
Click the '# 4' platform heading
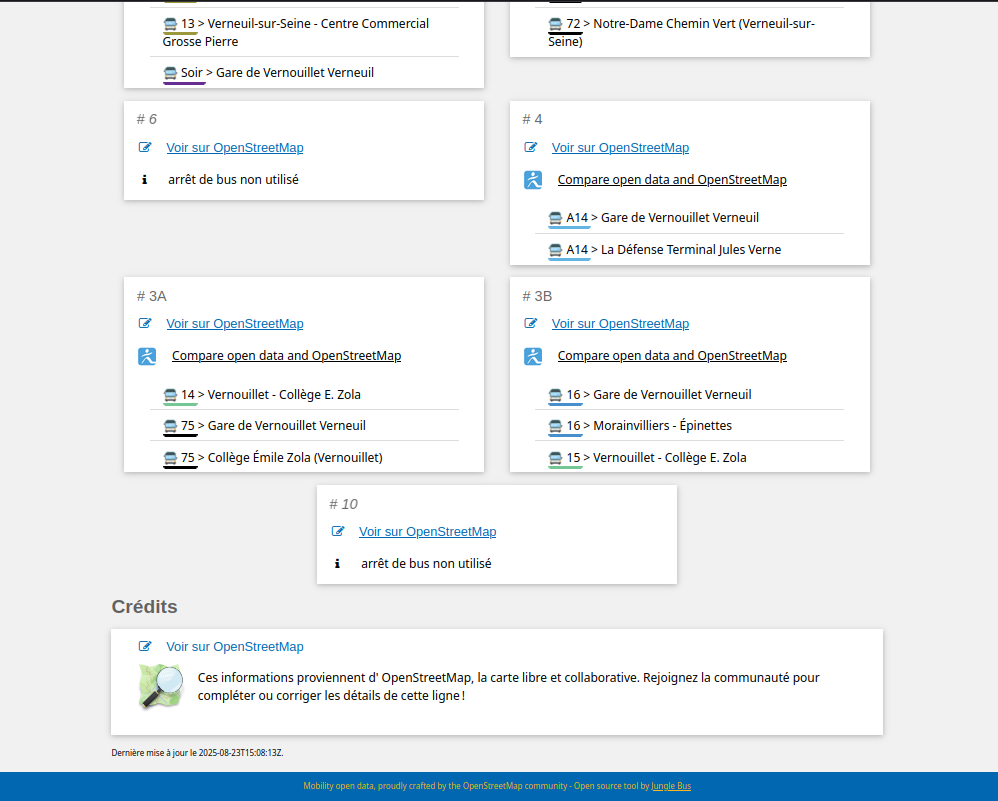(x=532, y=119)
